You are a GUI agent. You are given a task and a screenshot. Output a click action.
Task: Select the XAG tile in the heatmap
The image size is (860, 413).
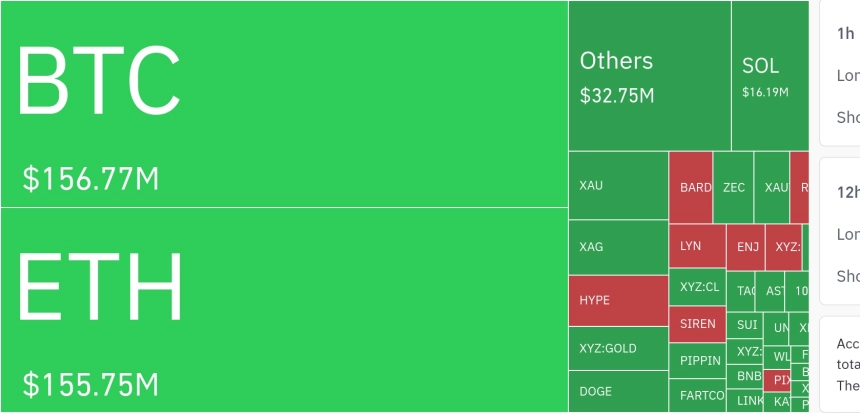pos(618,247)
